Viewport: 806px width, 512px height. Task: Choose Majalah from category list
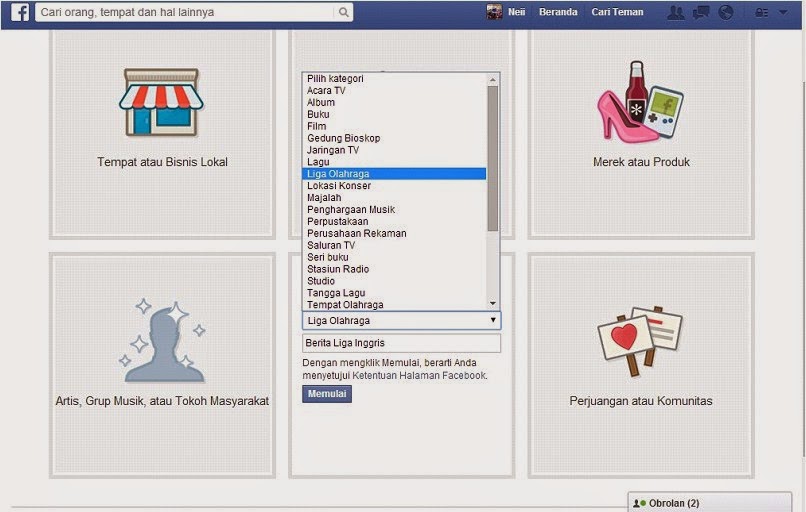tap(394, 197)
